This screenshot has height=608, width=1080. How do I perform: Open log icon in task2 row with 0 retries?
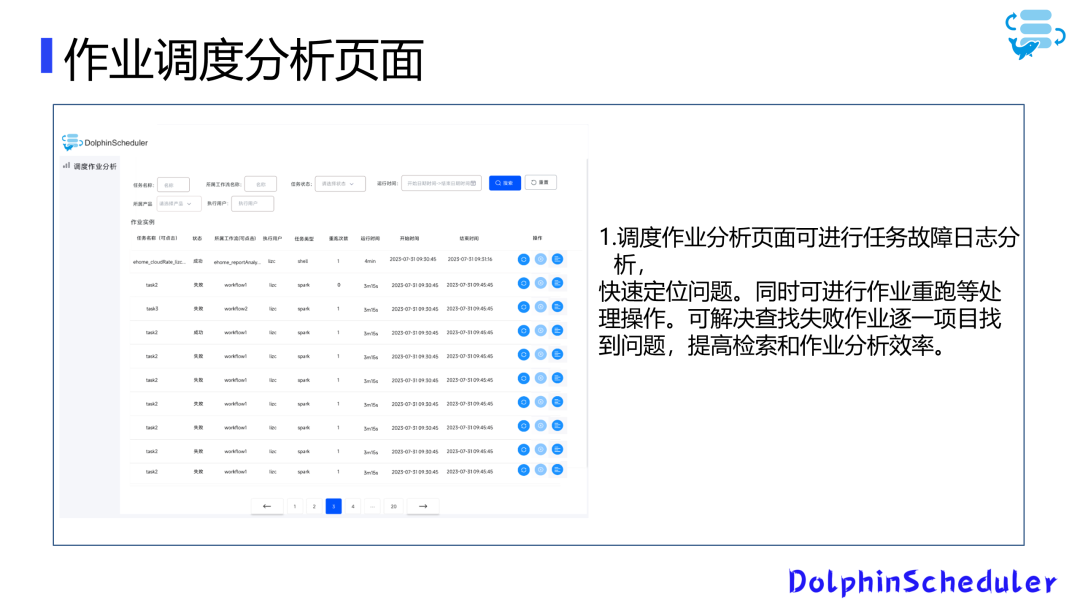click(558, 283)
